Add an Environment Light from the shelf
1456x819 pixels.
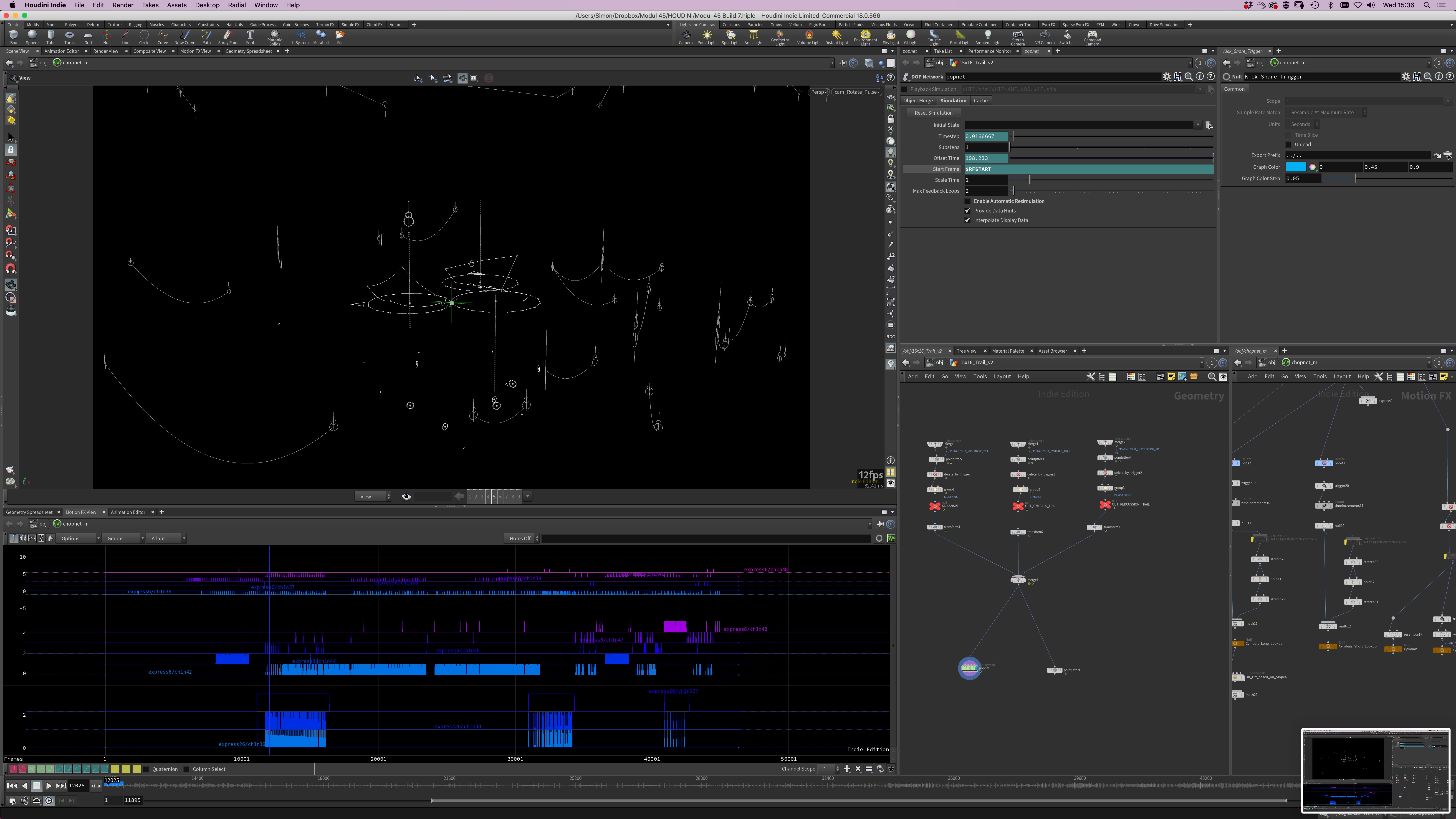coord(865,38)
